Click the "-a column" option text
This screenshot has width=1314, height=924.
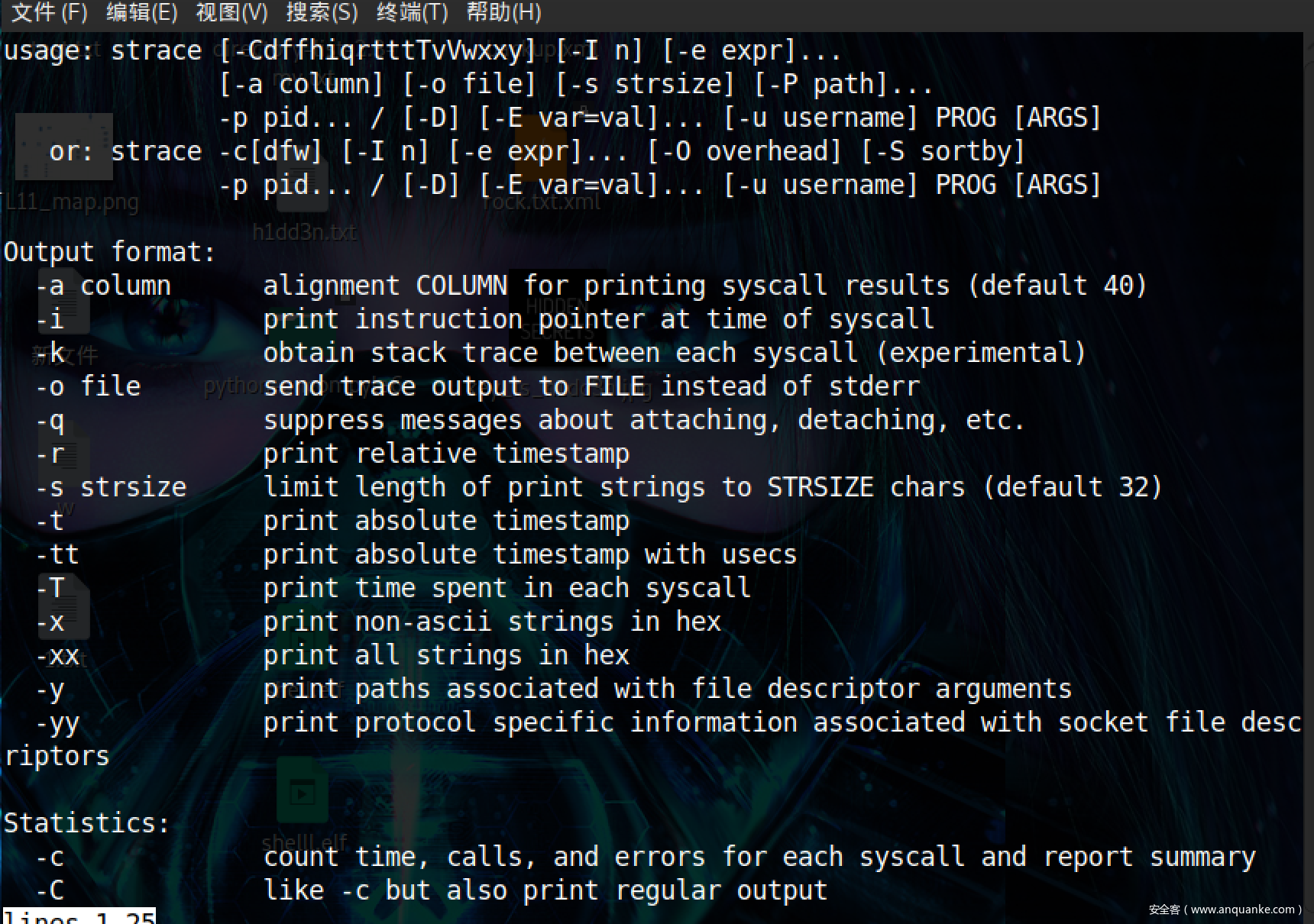click(103, 286)
